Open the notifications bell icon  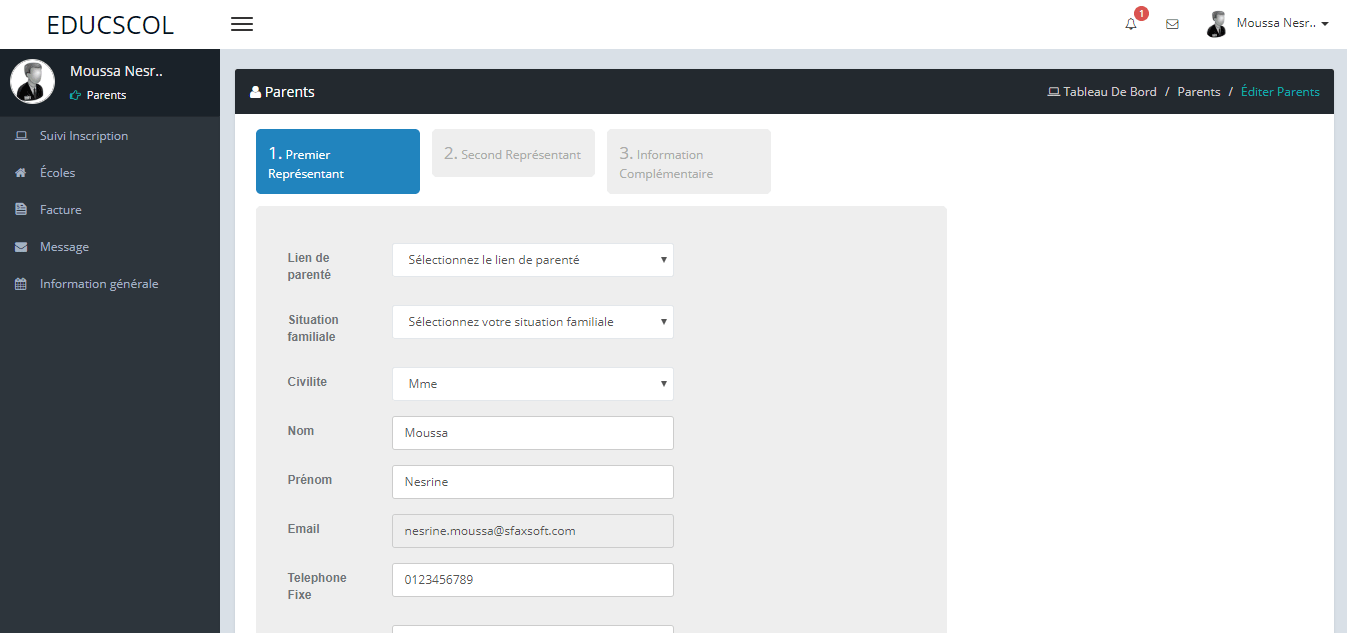[1131, 24]
